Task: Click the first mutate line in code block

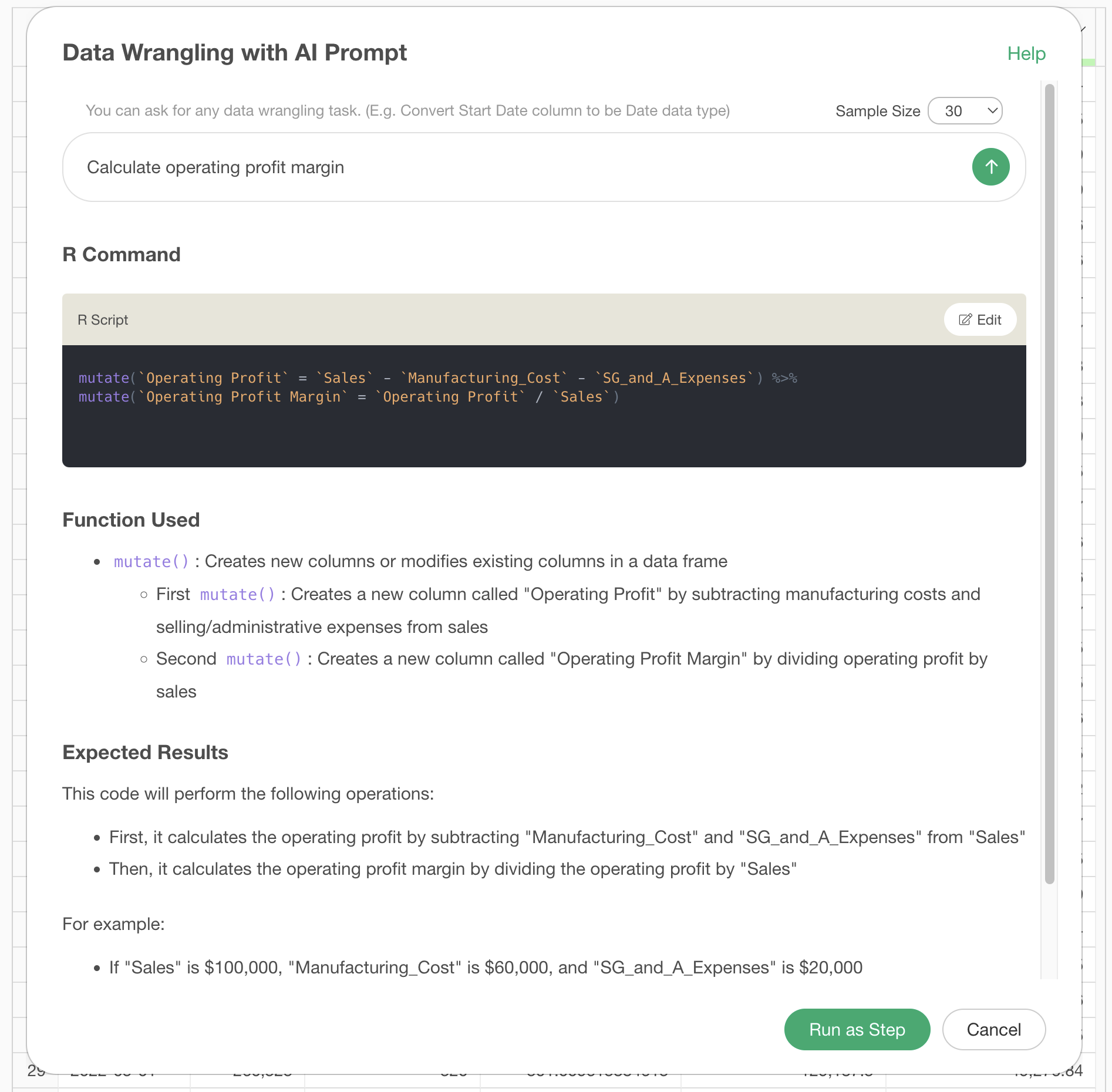Action: 437,378
